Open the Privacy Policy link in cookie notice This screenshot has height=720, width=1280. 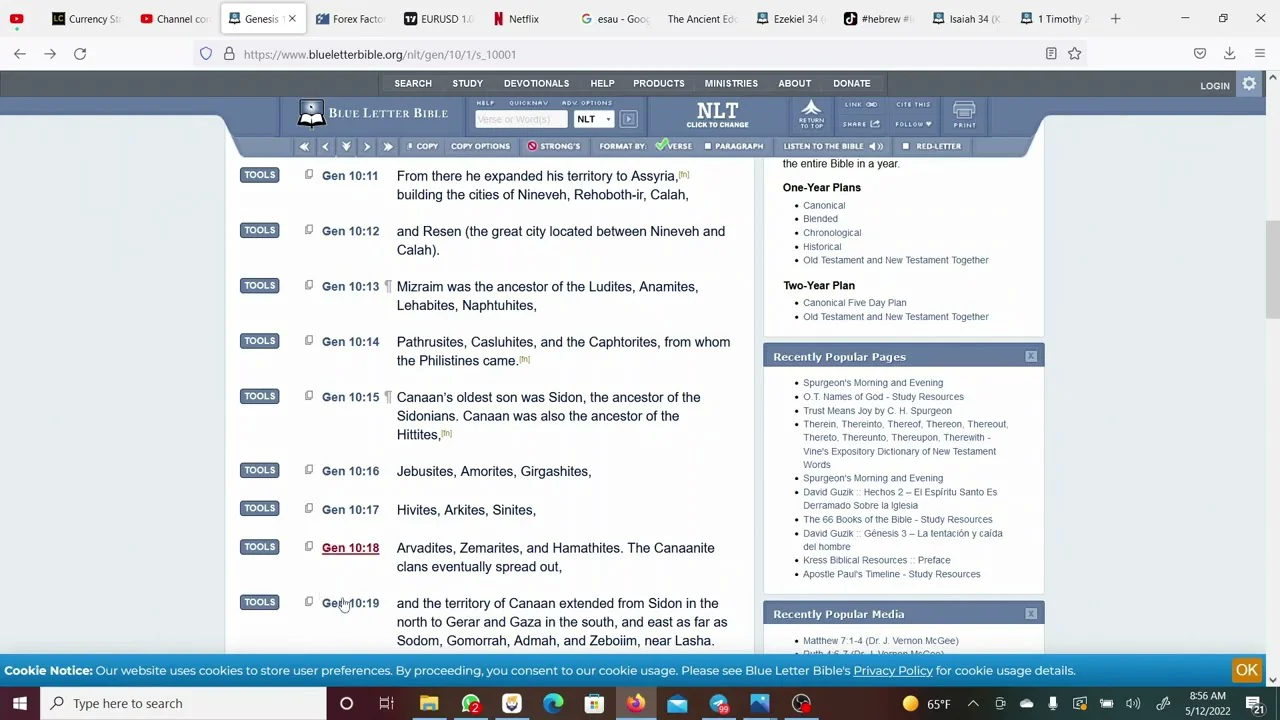(892, 671)
